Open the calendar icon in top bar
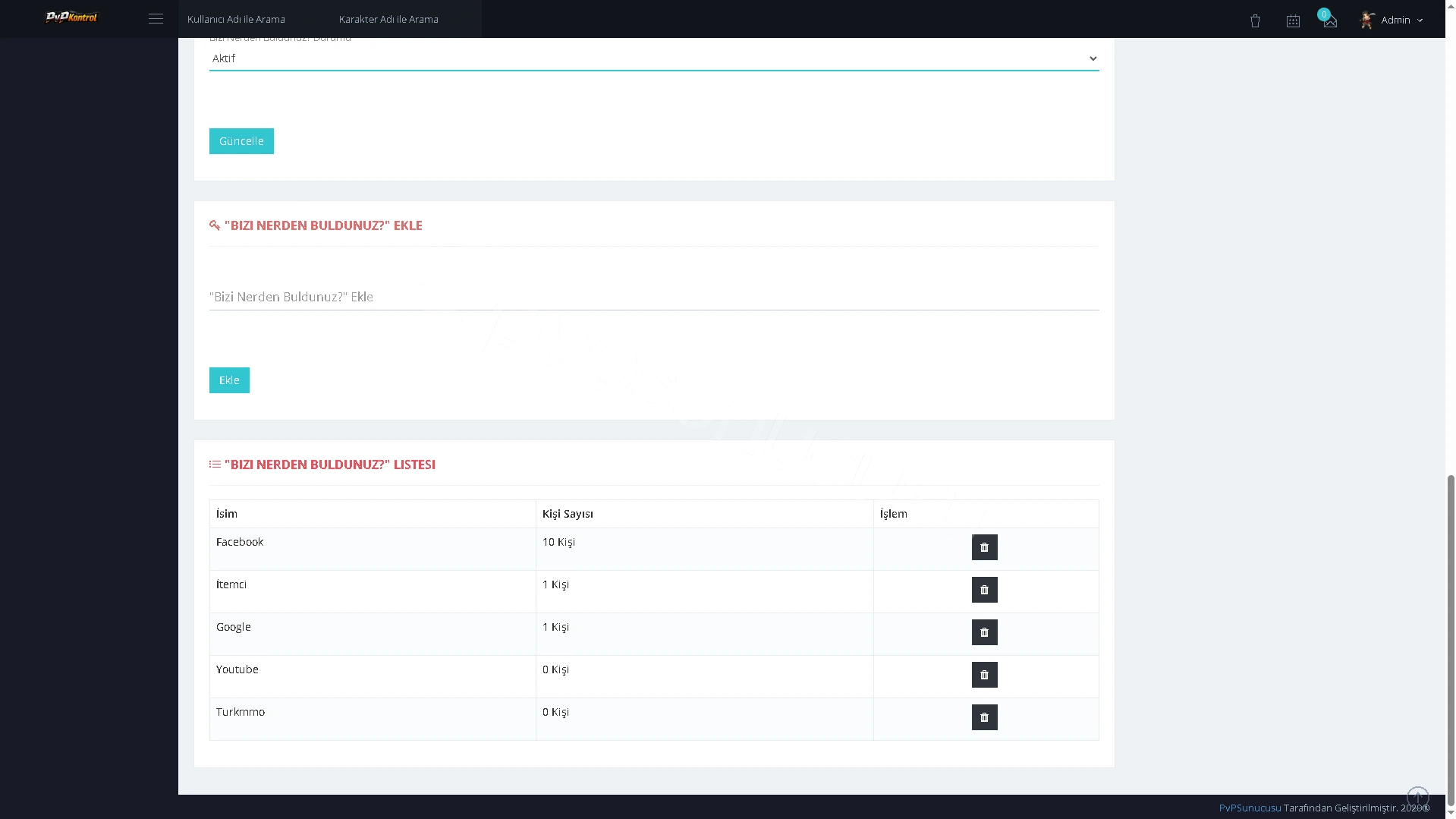This screenshot has width=1456, height=819. 1293,21
